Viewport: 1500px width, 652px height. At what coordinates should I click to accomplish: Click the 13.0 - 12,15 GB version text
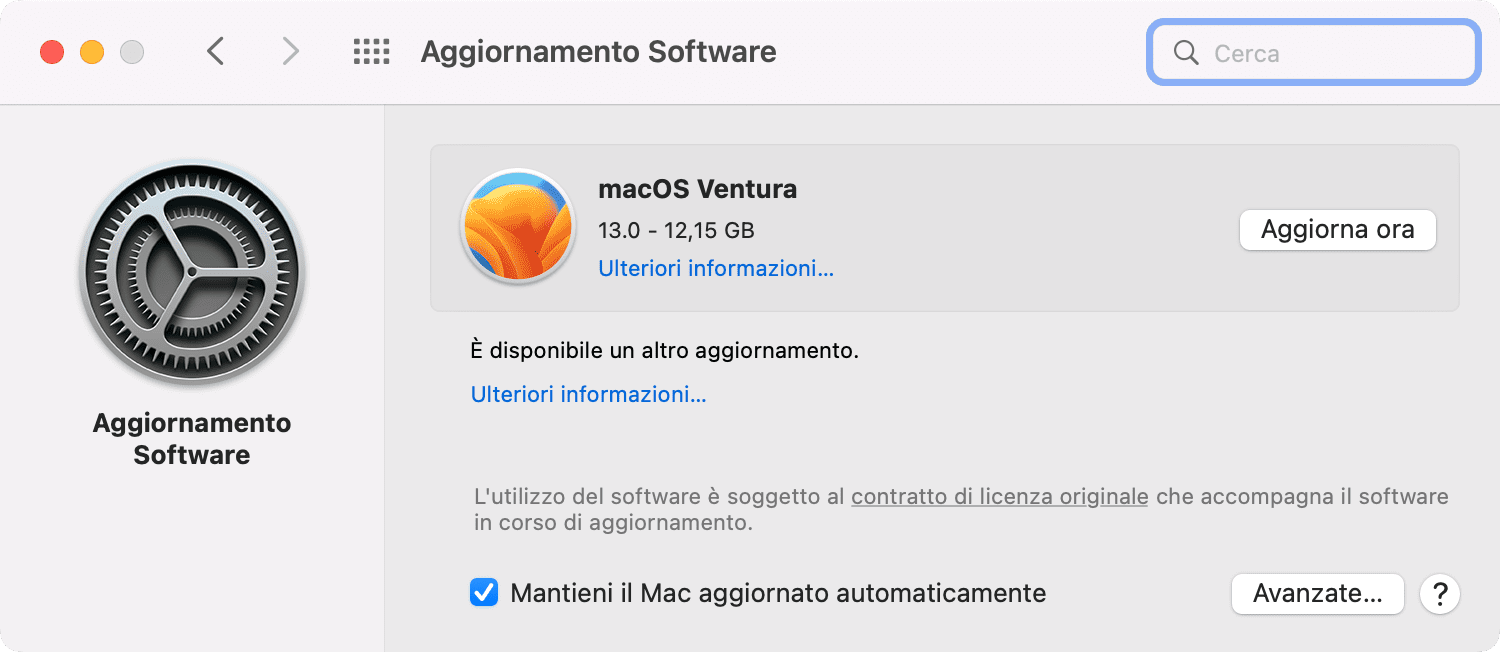[676, 231]
